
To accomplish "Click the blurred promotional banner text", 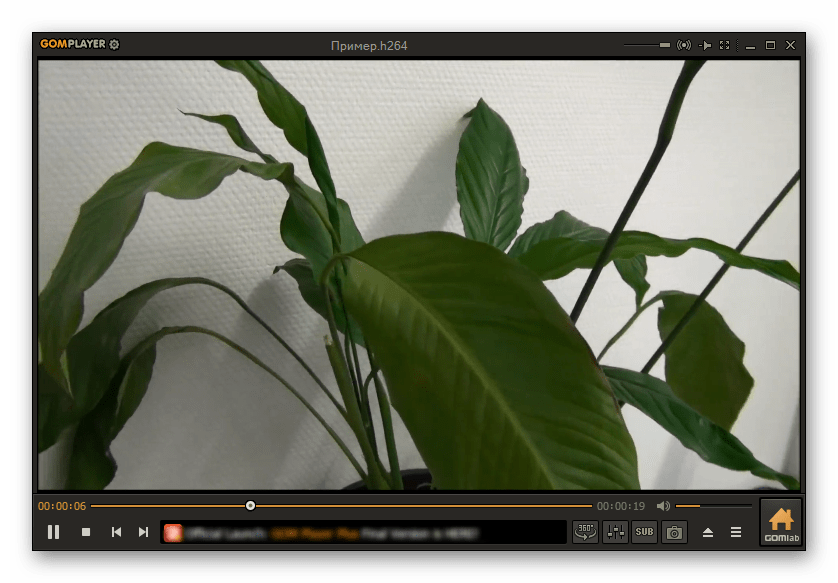I will tap(362, 532).
